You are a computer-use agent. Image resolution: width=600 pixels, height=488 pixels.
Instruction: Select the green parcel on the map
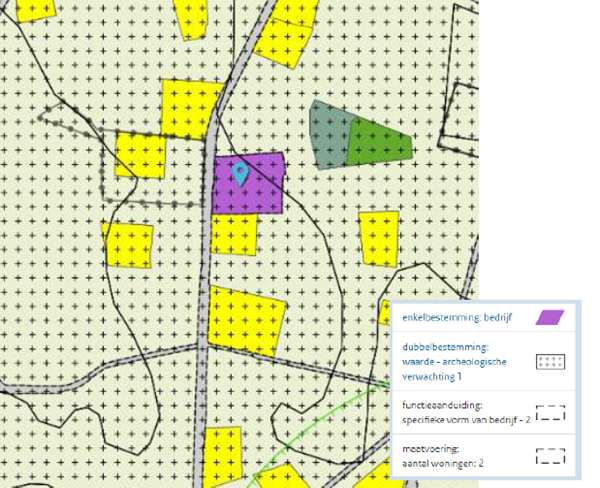coord(380,142)
